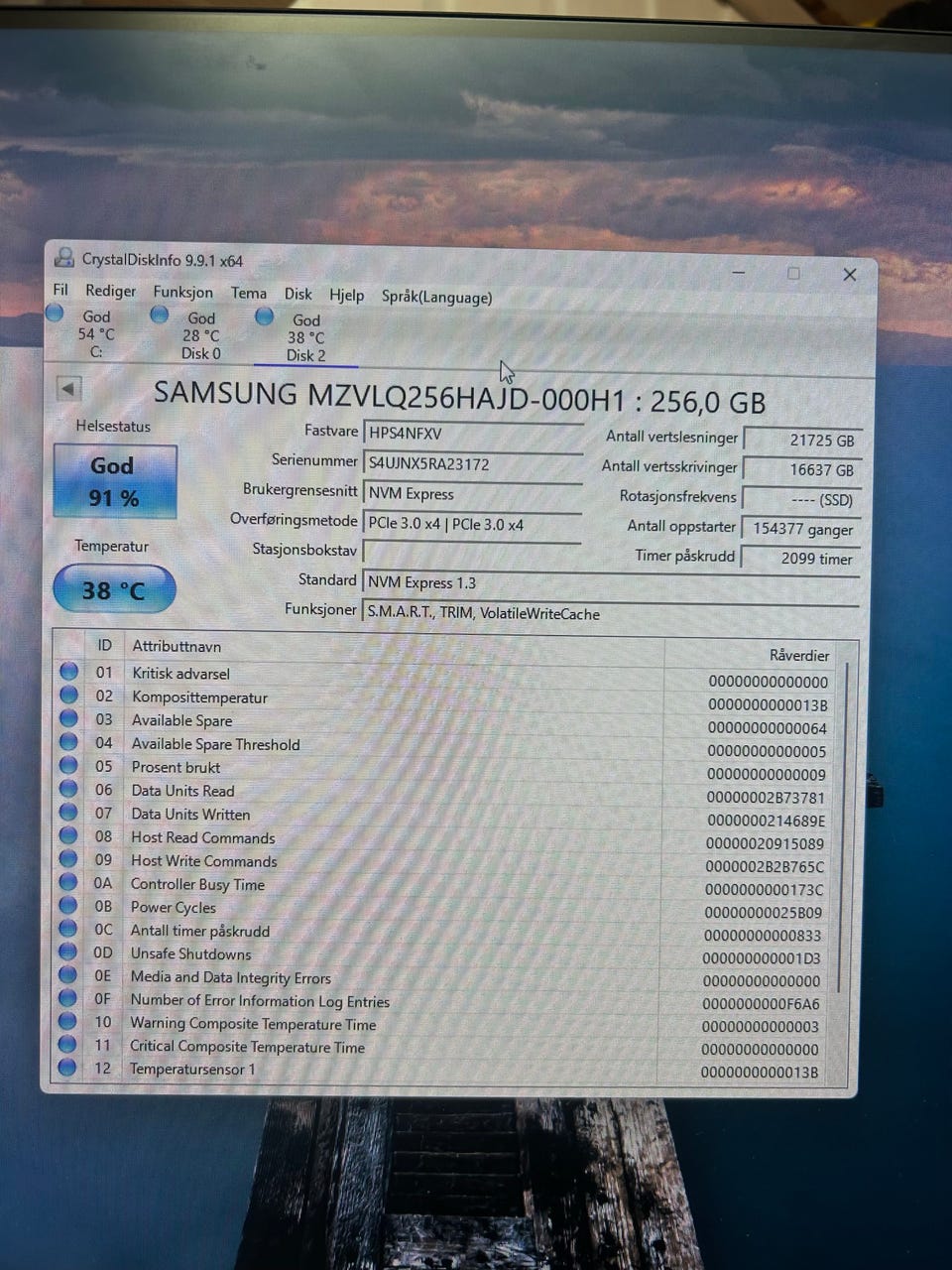Click the SAMSUNG MZVLQ256HAJD-000H1 model title
The width and height of the screenshot is (952, 1270).
(459, 397)
